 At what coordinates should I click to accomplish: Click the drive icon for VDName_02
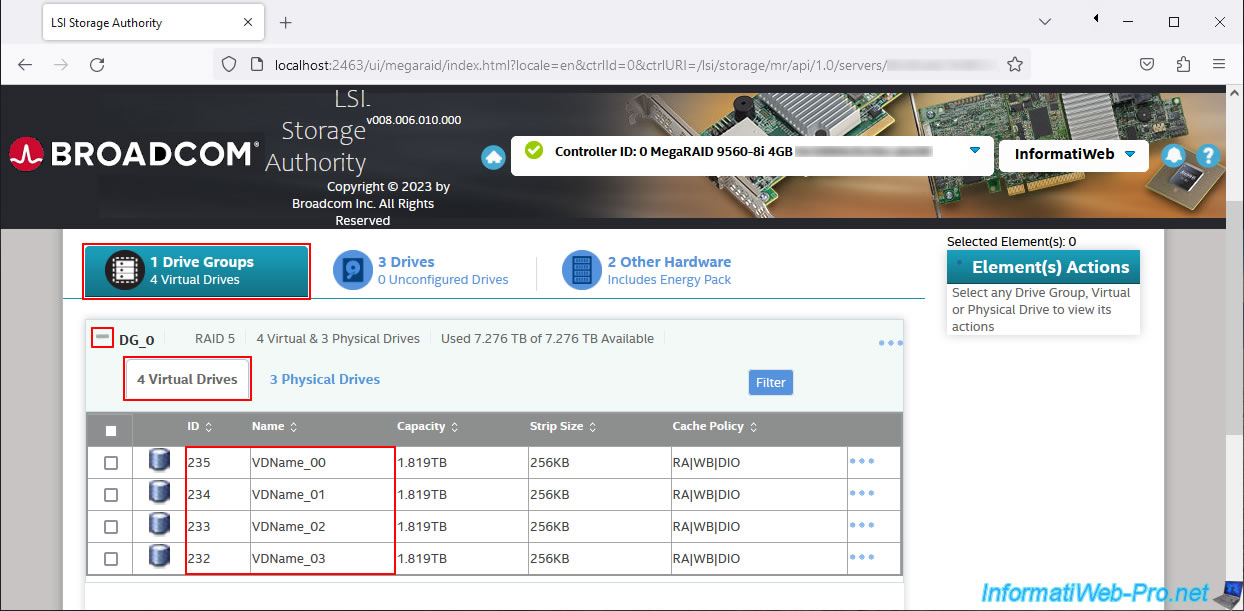158,526
